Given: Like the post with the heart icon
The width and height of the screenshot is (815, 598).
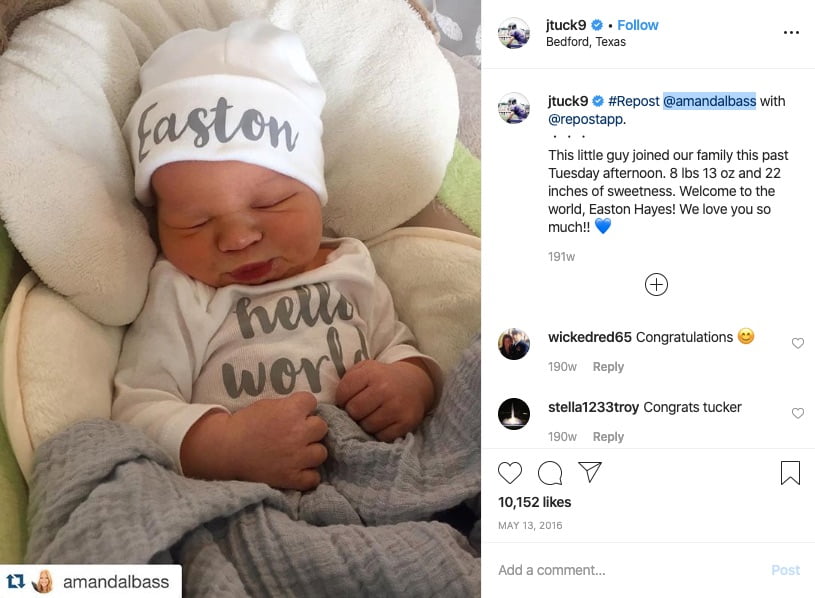Looking at the screenshot, I should click(x=509, y=473).
